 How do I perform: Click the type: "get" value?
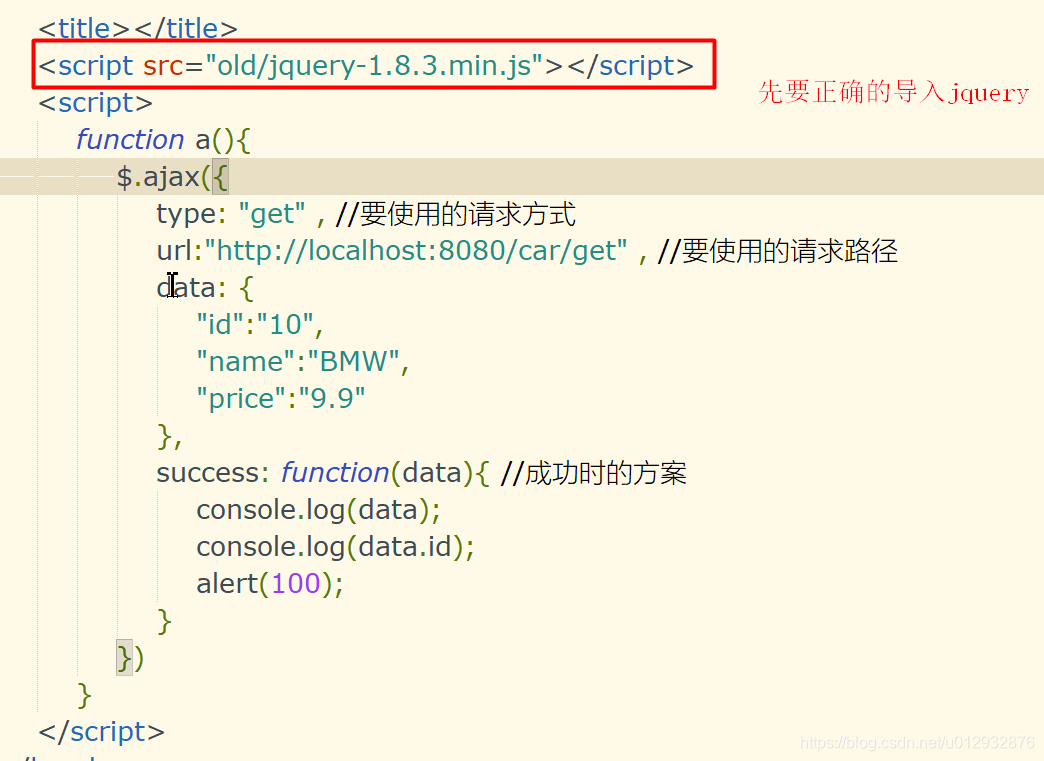[x=272, y=214]
